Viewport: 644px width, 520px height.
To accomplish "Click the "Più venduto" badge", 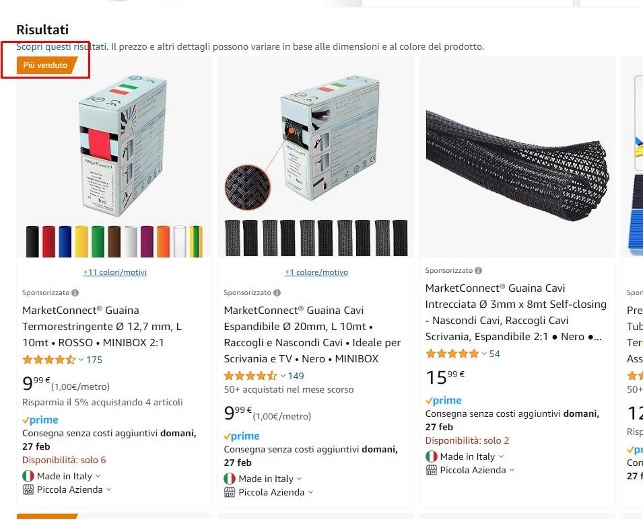I will tap(46, 65).
